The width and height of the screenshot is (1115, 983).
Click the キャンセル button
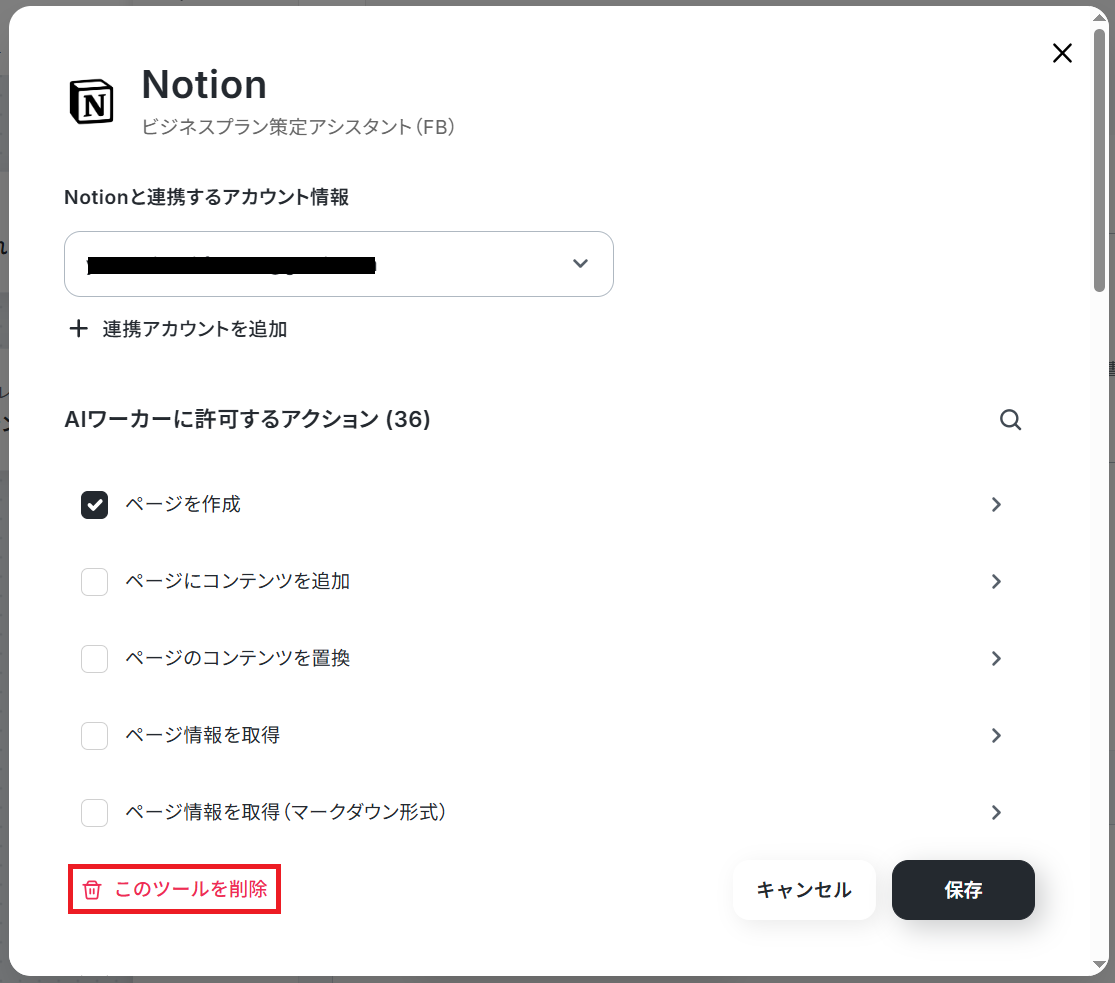(x=804, y=890)
